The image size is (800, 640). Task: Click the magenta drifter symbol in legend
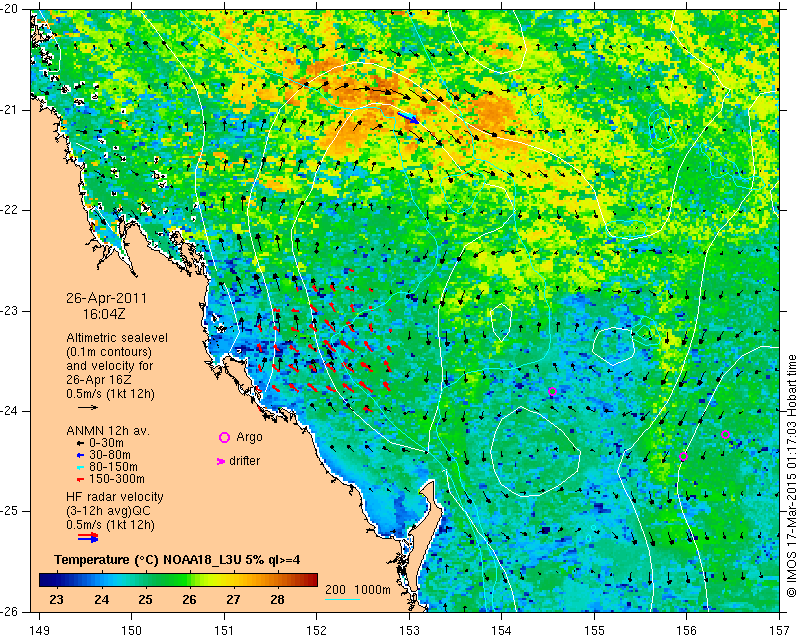point(221,461)
